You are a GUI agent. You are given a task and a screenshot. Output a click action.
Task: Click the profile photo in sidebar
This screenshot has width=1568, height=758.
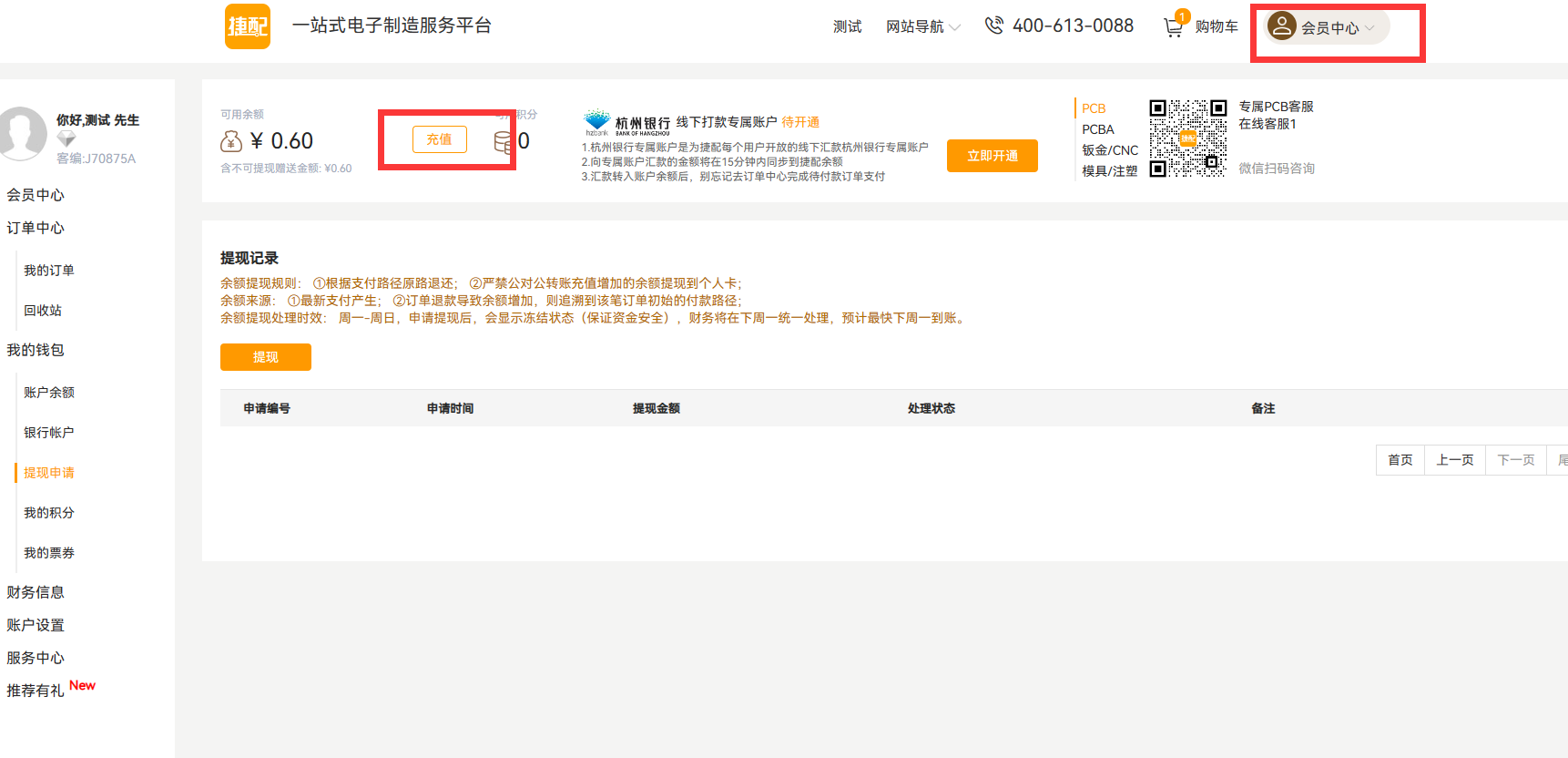click(22, 133)
